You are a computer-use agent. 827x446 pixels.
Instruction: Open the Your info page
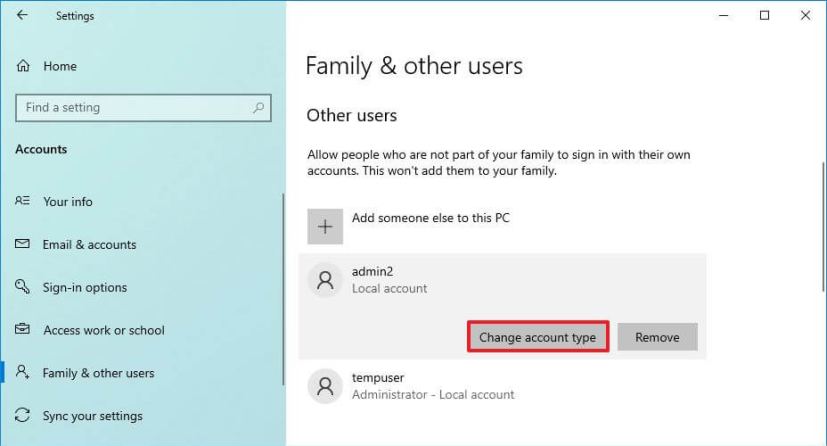[x=68, y=201]
